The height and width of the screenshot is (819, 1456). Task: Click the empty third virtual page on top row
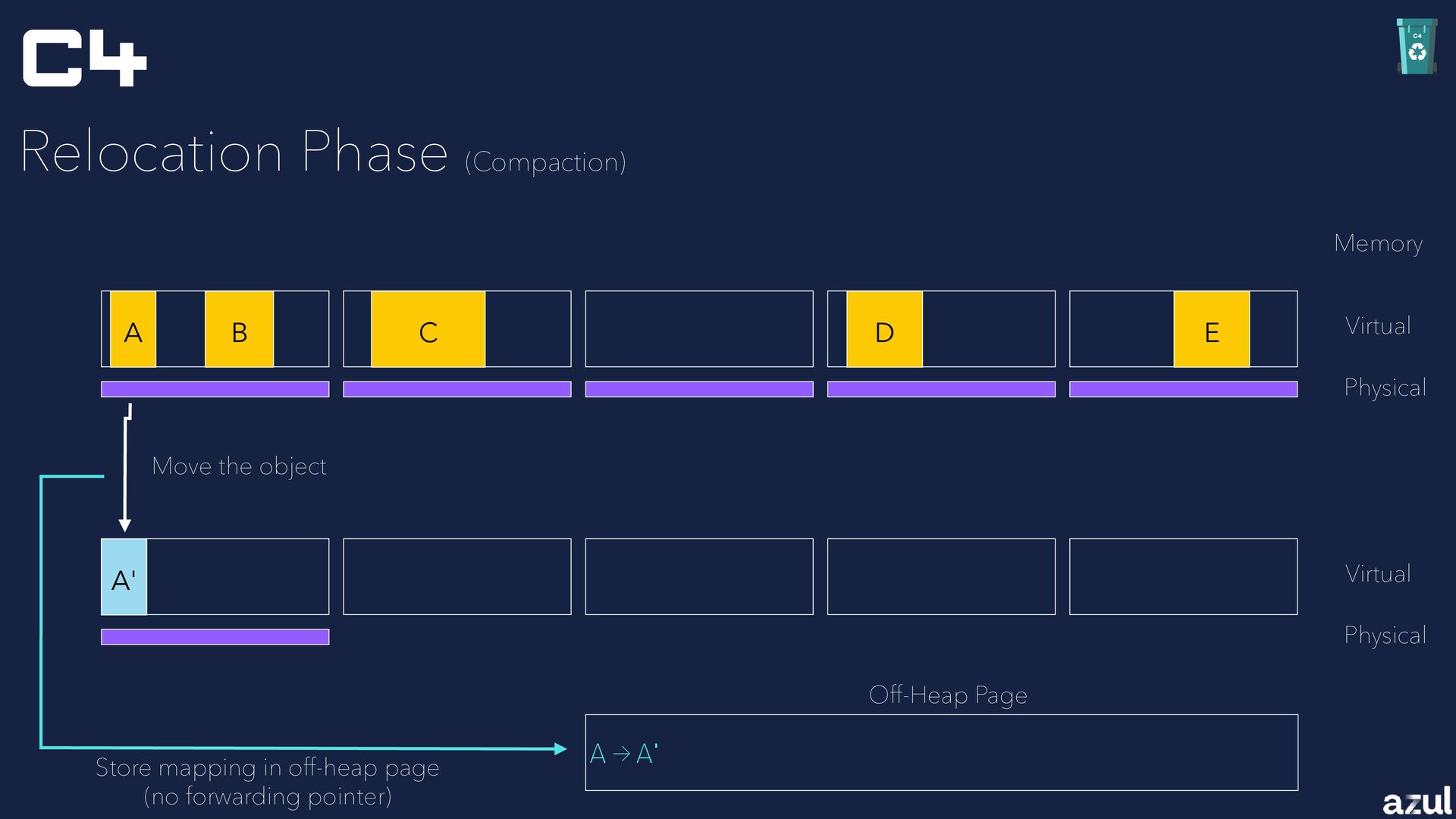click(x=699, y=329)
